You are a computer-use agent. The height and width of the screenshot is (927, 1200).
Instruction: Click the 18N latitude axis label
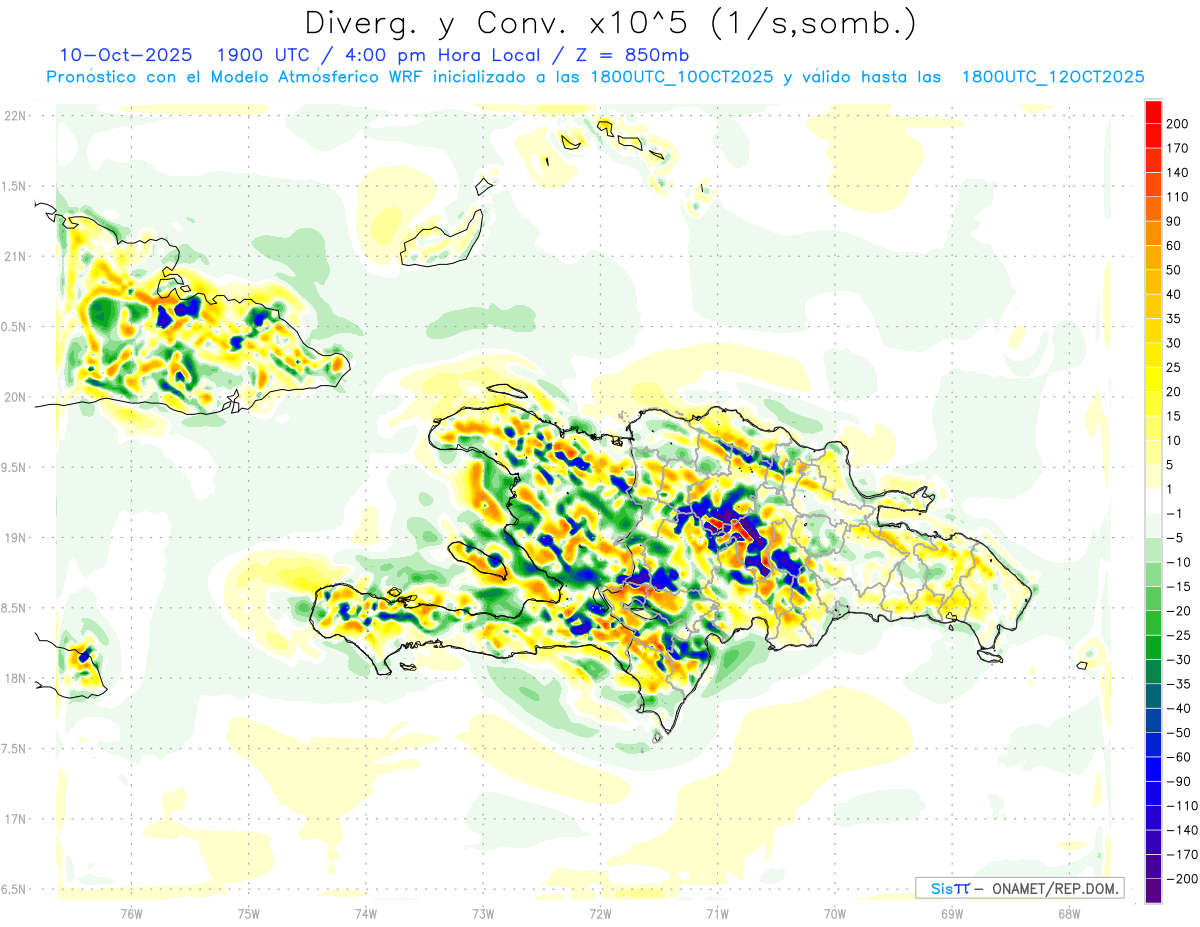(x=15, y=678)
